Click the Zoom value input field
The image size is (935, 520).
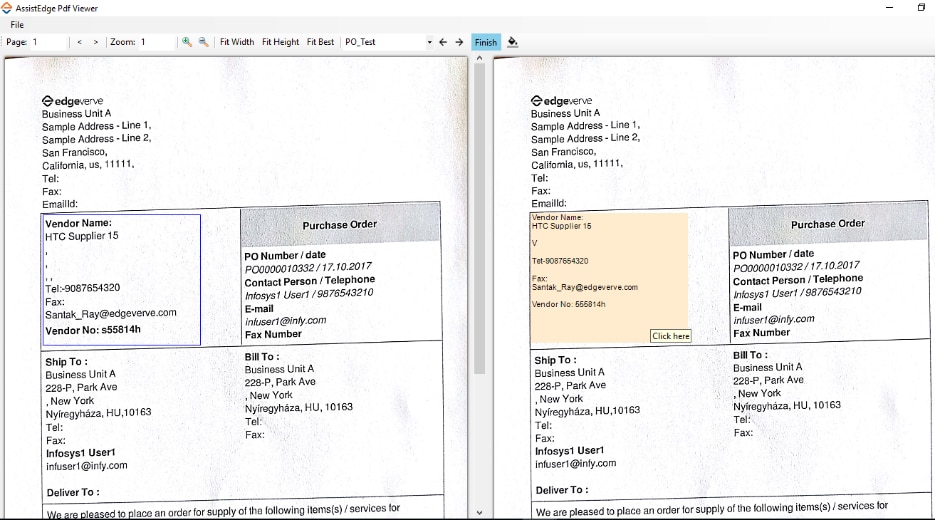point(155,42)
